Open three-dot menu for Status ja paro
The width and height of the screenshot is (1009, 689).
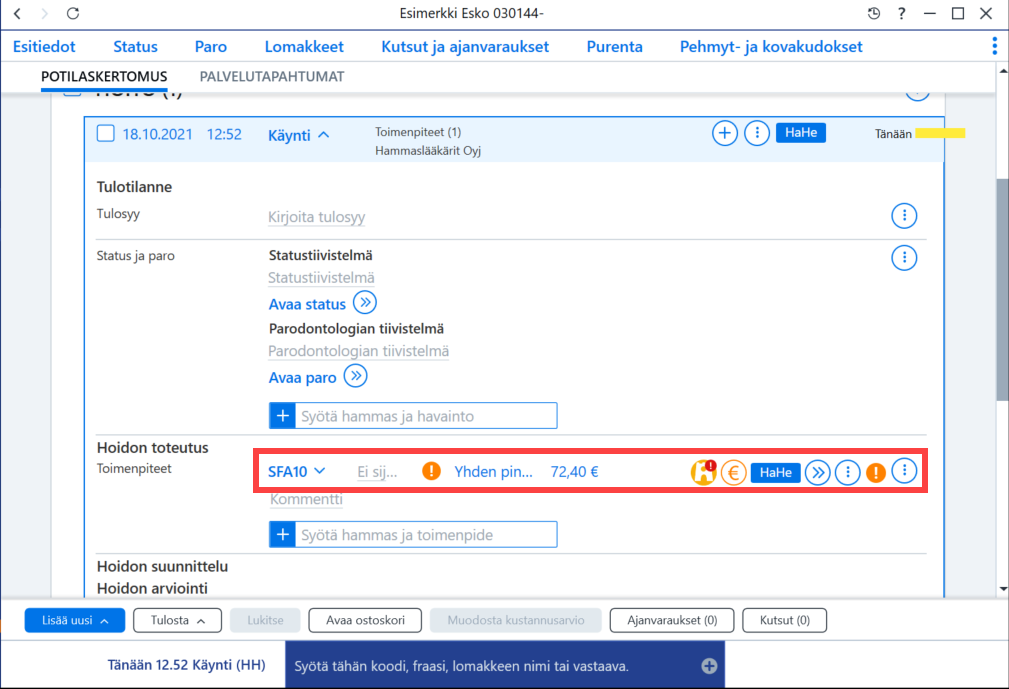pos(904,258)
